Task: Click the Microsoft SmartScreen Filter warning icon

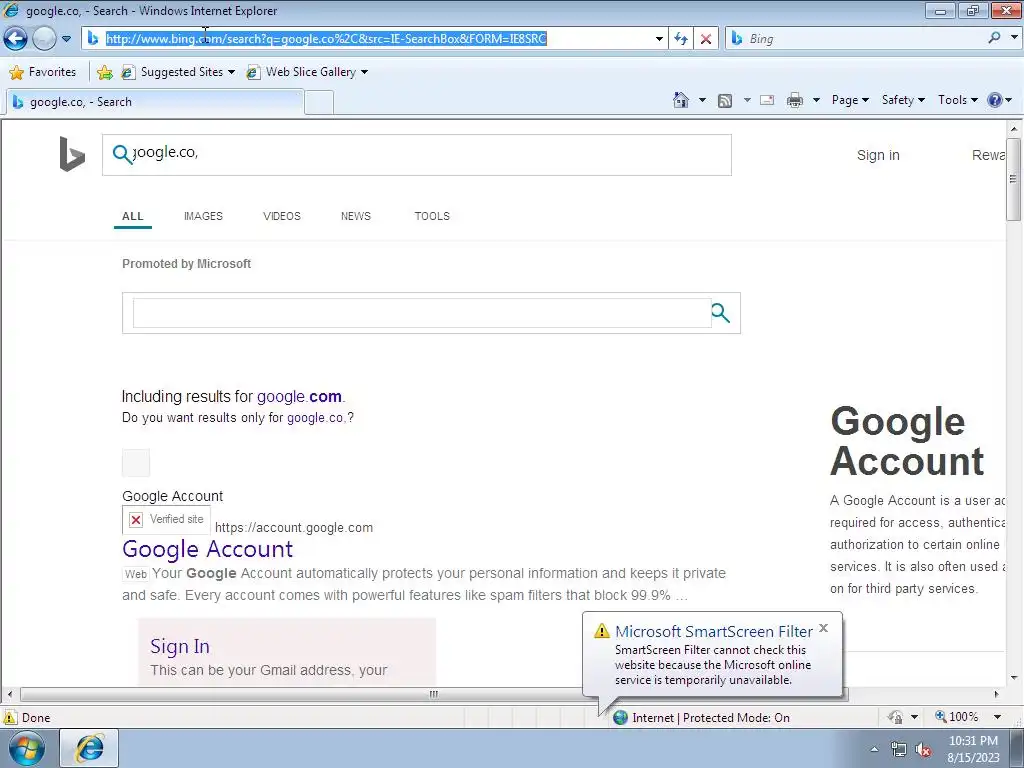Action: tap(601, 631)
